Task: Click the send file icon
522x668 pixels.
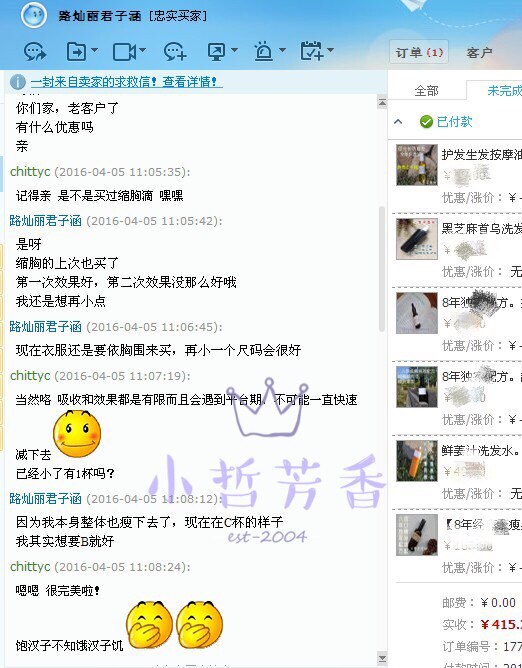Action: pyautogui.click(x=77, y=52)
